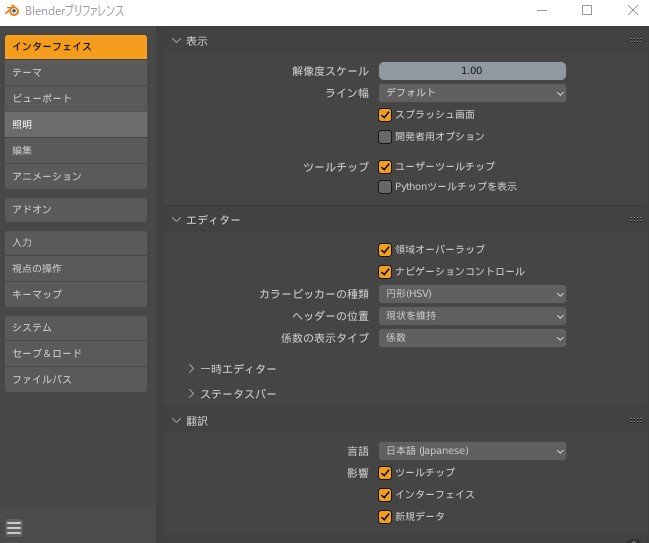Grab the 表示 panel drag handle dots

[636, 40]
